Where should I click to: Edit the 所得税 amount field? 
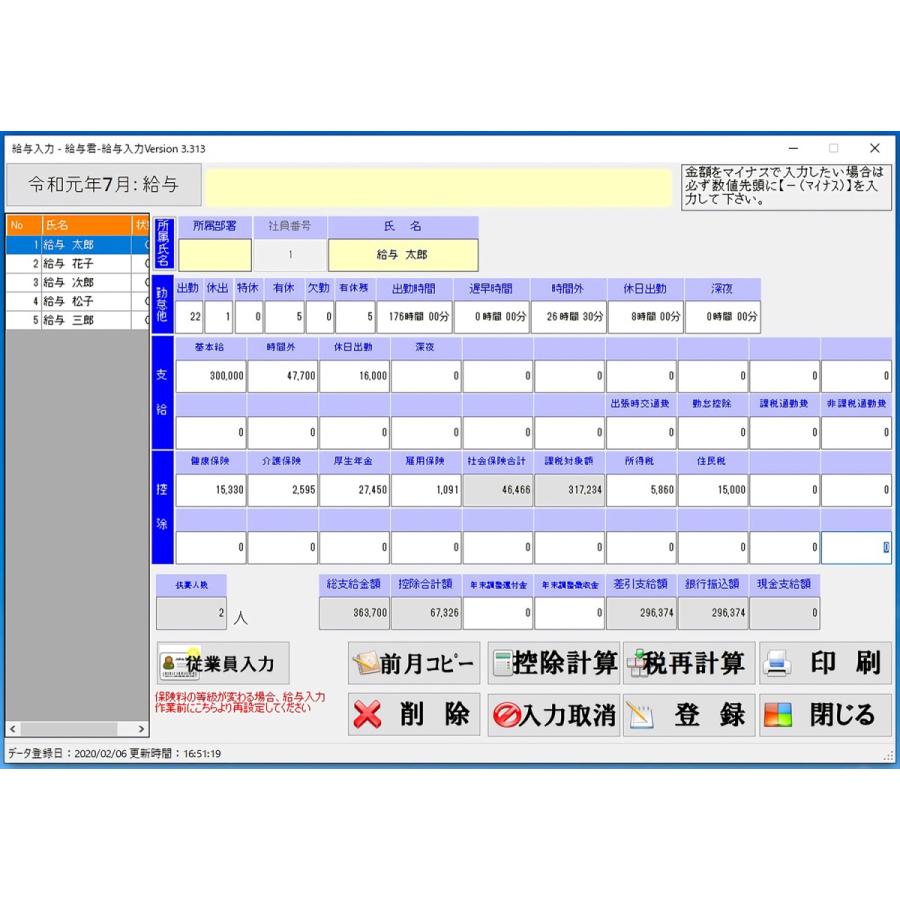(641, 490)
